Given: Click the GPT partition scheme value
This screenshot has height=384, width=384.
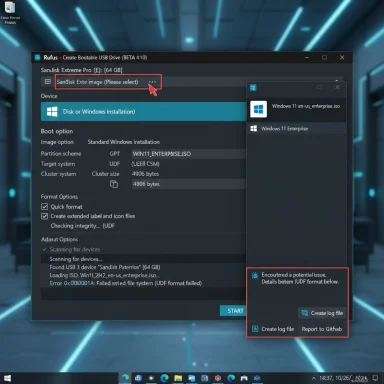Looking at the screenshot, I should [114, 154].
